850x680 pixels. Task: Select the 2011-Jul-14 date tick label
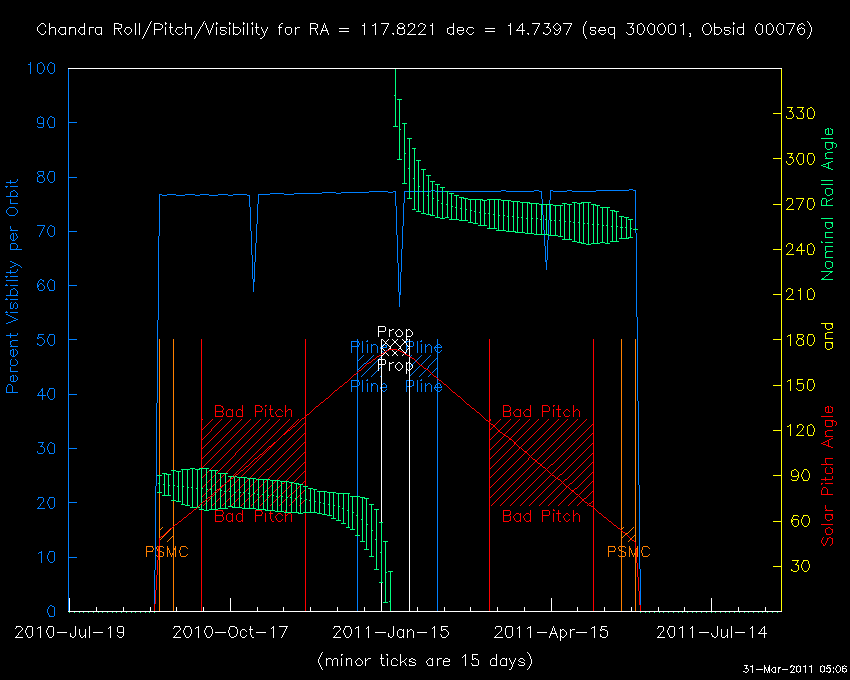[712, 632]
